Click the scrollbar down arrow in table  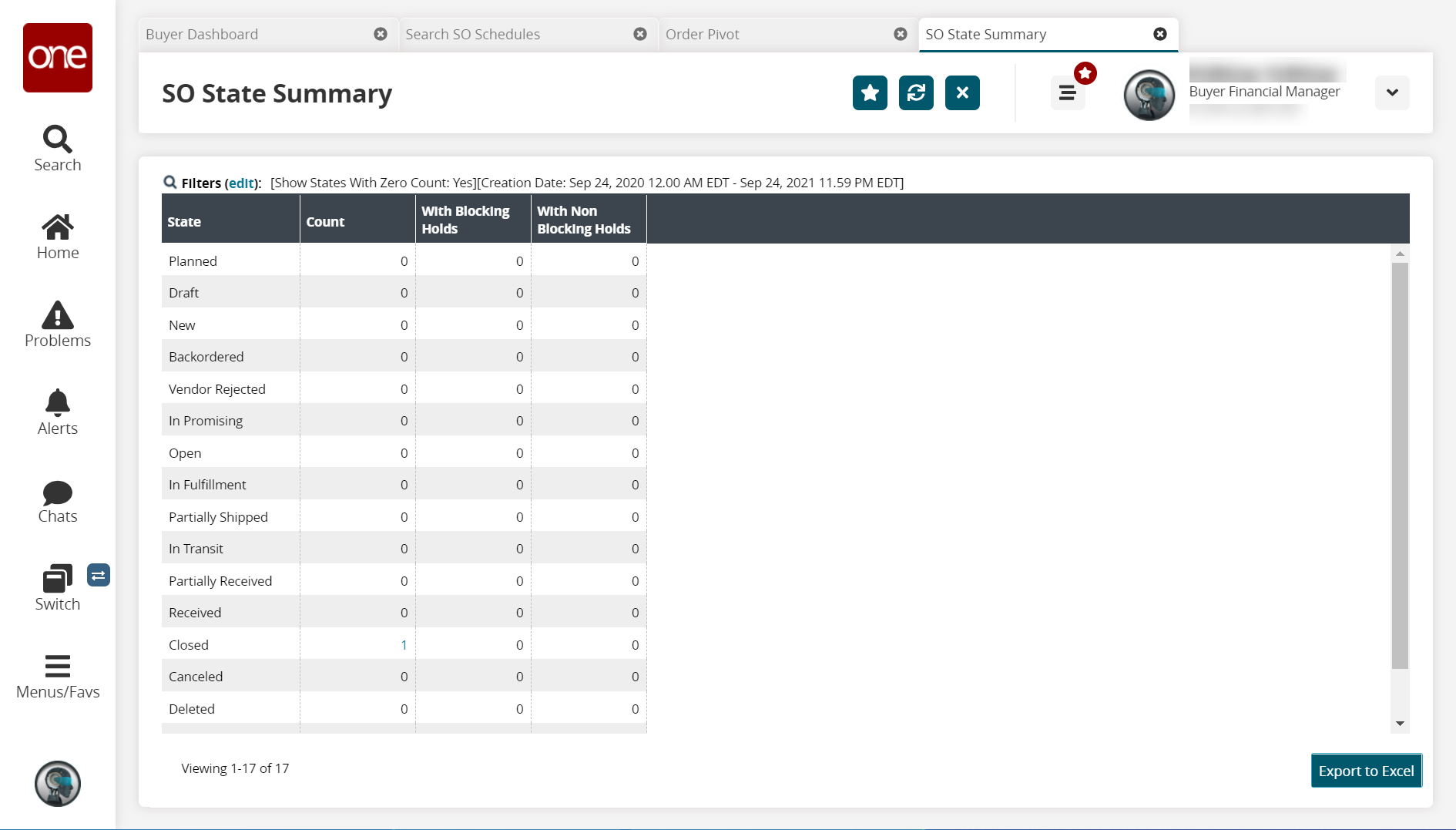pos(1400,724)
